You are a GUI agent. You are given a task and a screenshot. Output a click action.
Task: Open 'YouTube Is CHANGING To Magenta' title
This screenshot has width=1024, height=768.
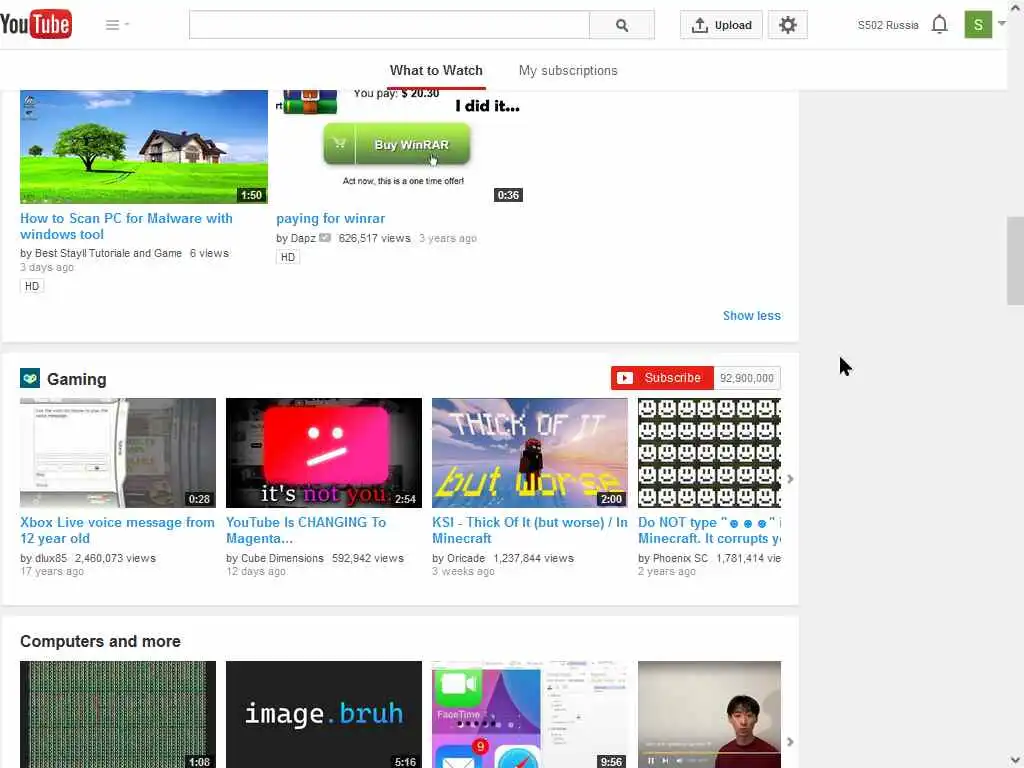click(306, 530)
